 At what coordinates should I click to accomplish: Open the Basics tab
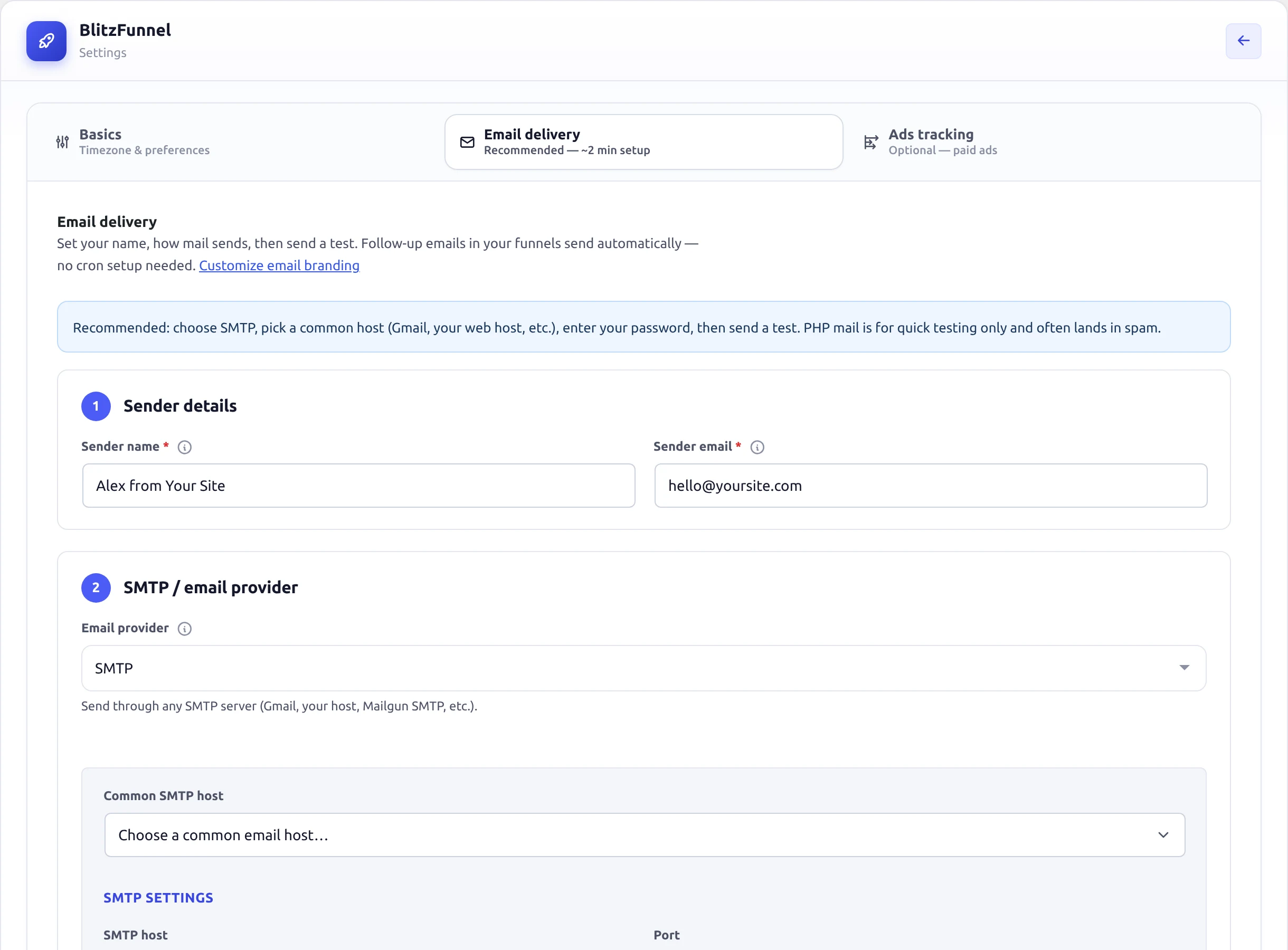pos(239,141)
